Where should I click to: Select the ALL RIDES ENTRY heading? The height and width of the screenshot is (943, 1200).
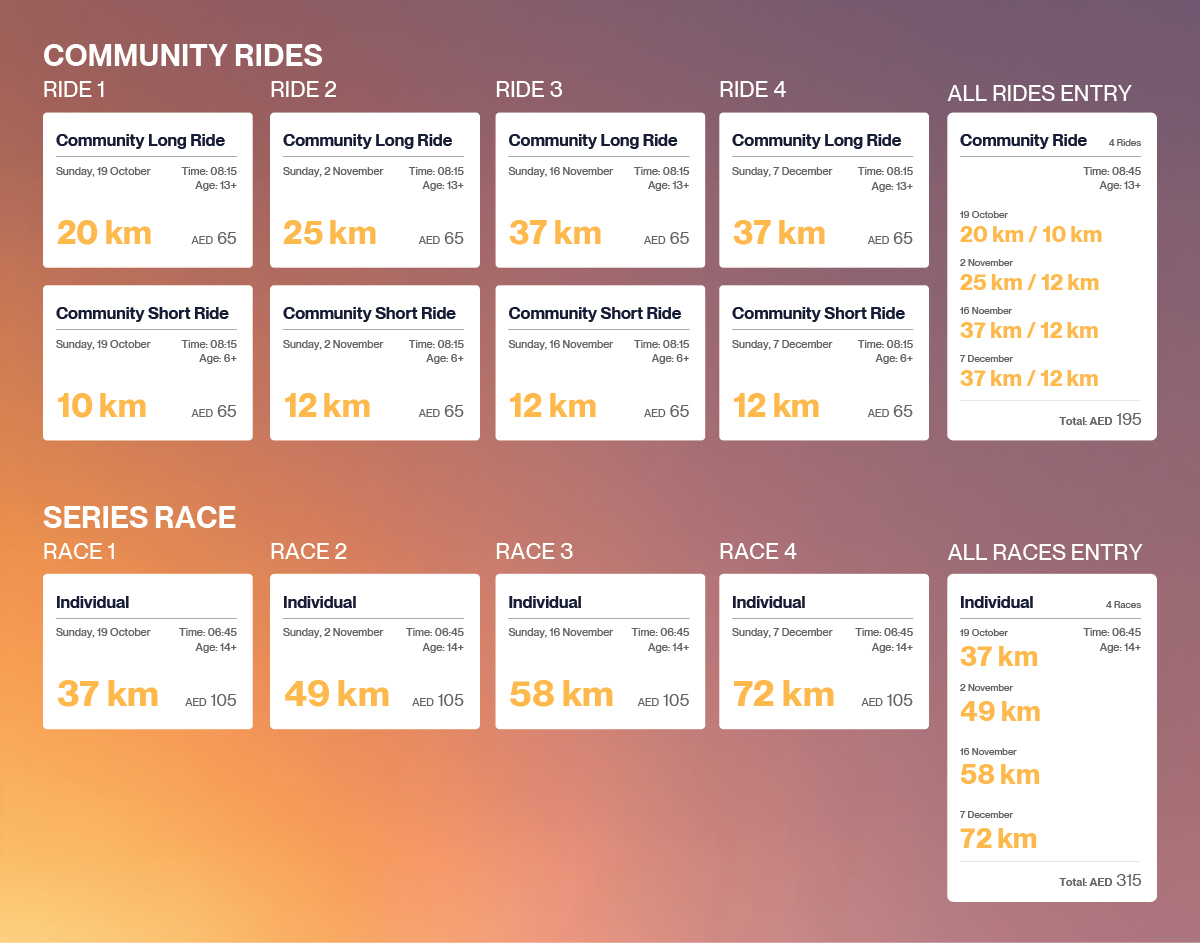point(1039,94)
